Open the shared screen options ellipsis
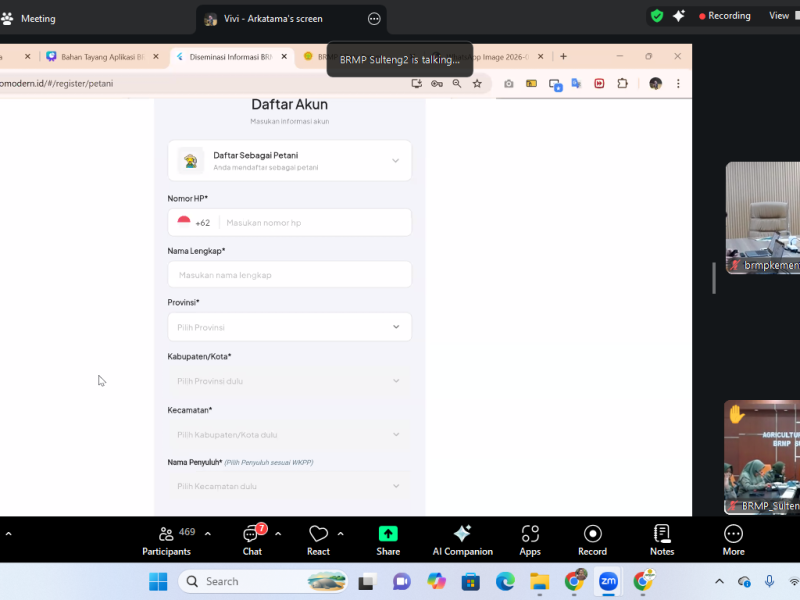The height and width of the screenshot is (600, 800). click(x=375, y=19)
